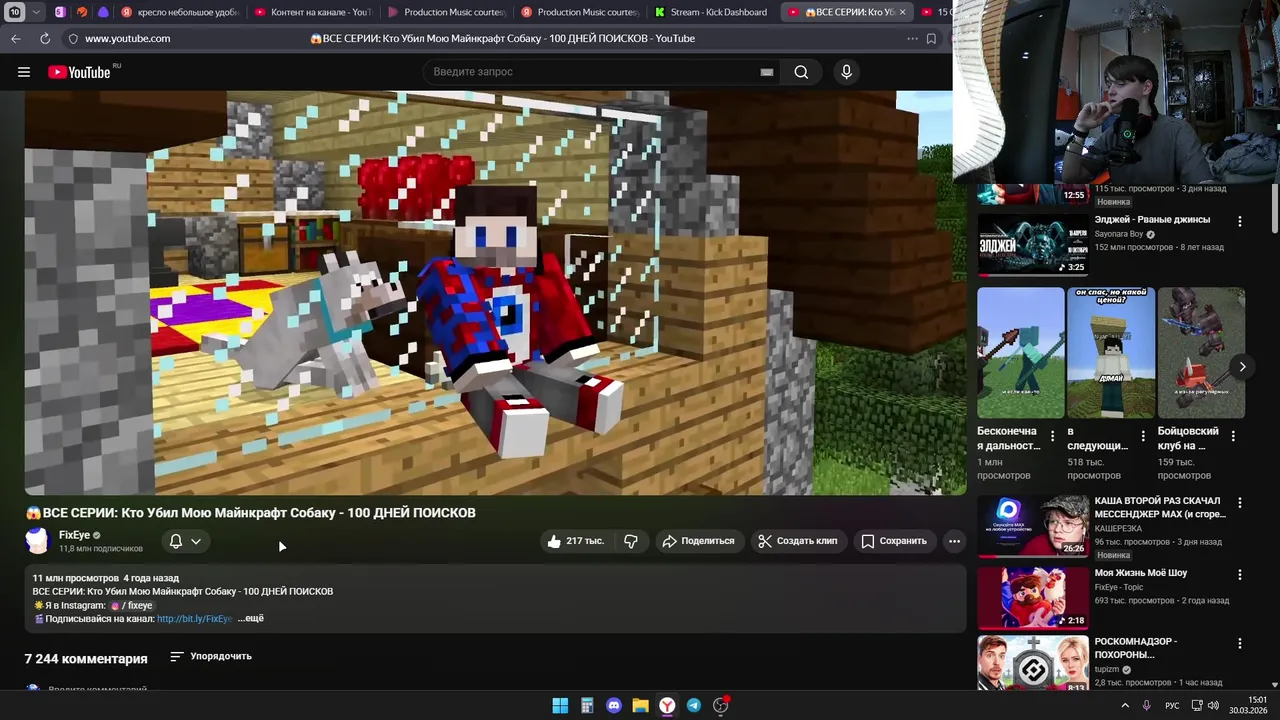
Task: Start voice search with microphone
Action: (x=846, y=72)
